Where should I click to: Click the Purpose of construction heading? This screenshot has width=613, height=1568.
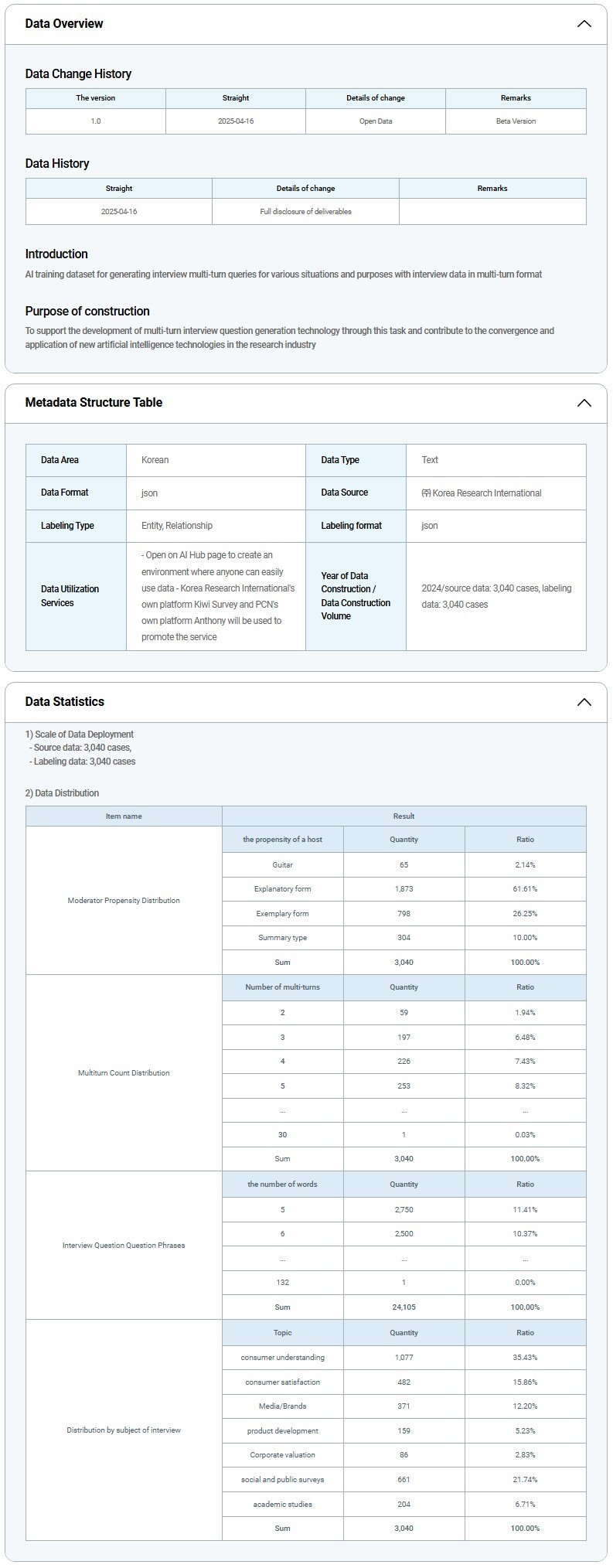click(x=87, y=312)
